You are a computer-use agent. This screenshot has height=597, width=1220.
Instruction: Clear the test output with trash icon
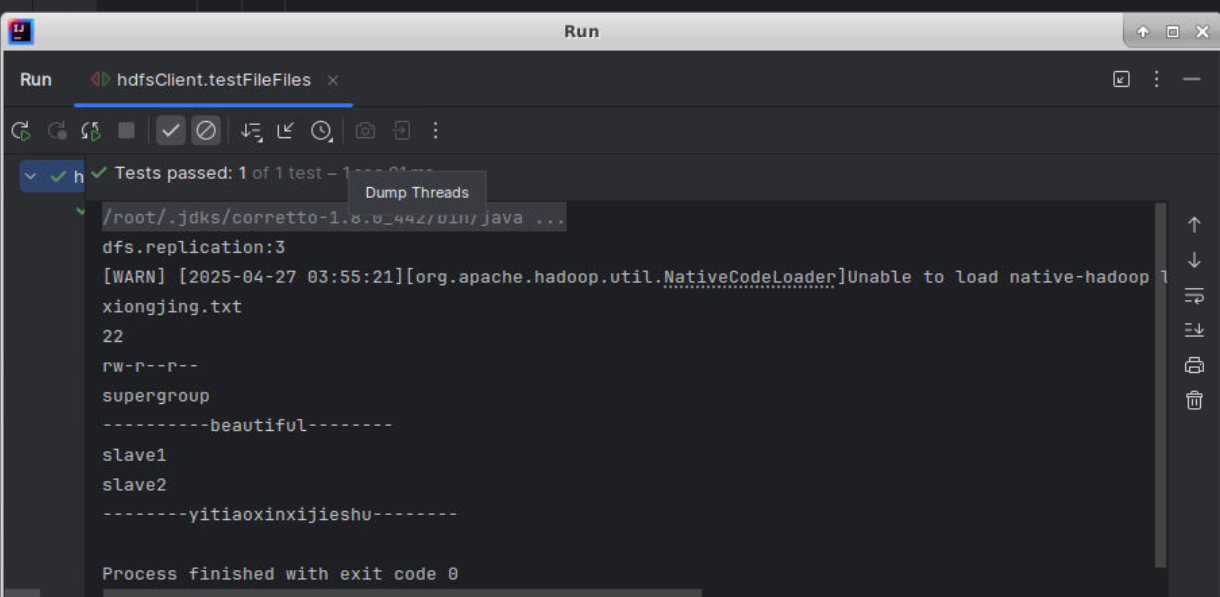point(1194,399)
